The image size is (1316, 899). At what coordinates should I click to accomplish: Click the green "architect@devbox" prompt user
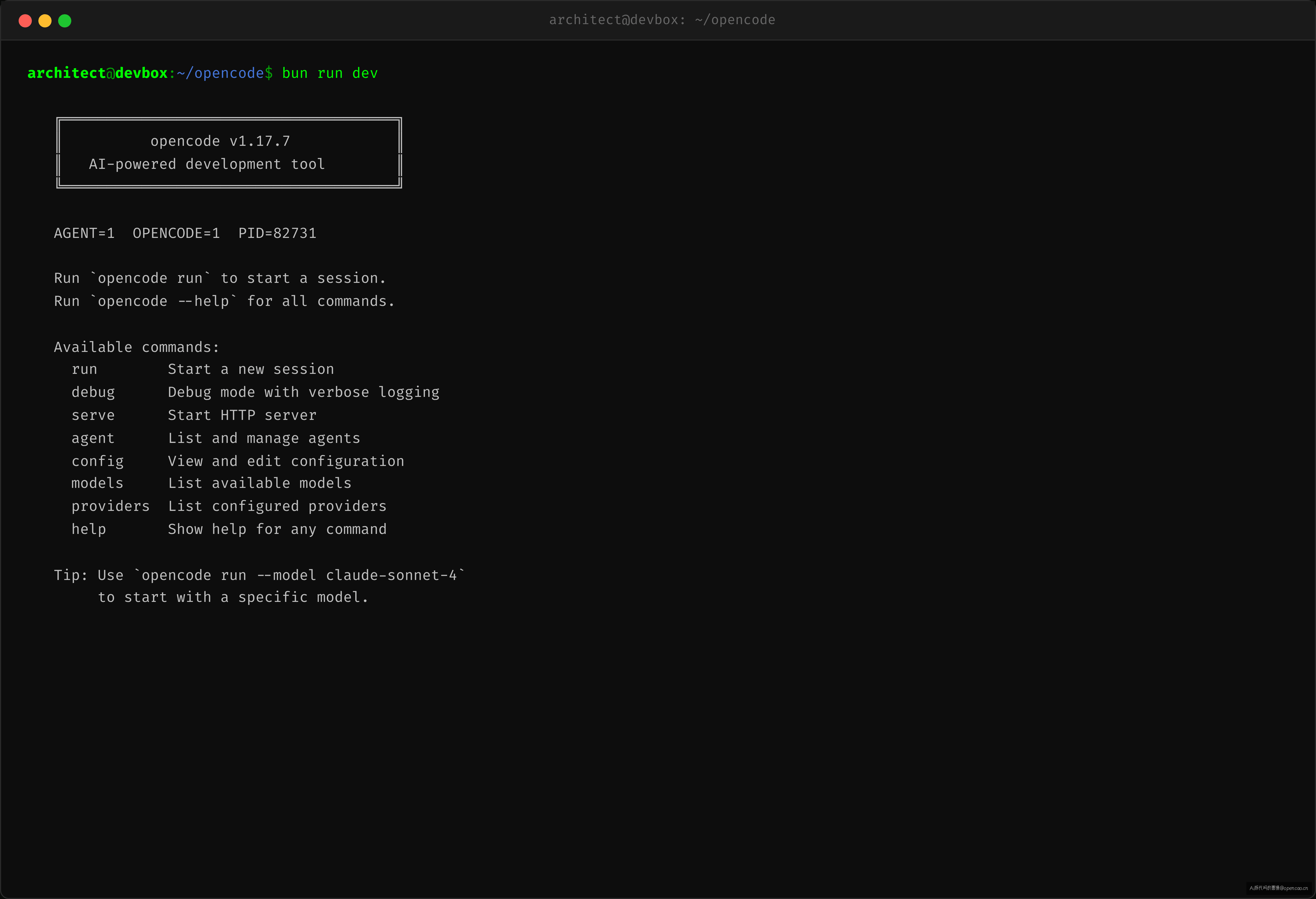97,73
